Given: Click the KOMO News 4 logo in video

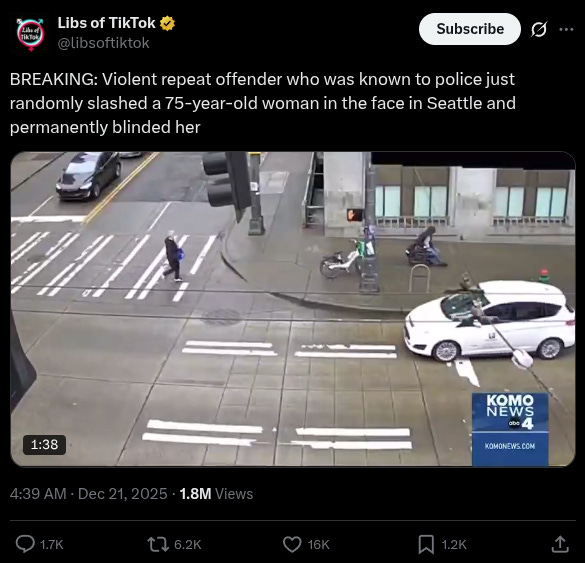Looking at the screenshot, I should pos(510,429).
